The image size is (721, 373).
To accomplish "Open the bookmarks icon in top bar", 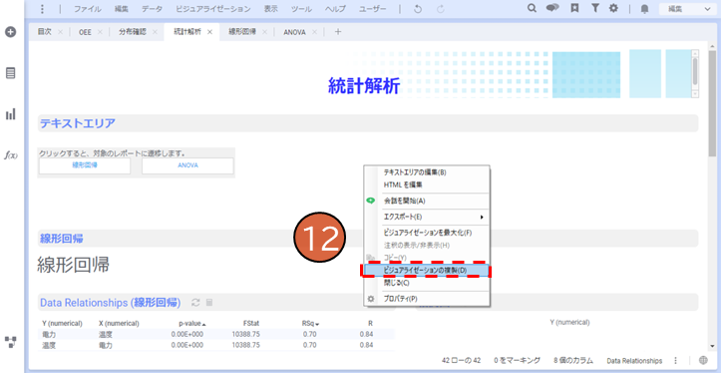I will (x=574, y=8).
